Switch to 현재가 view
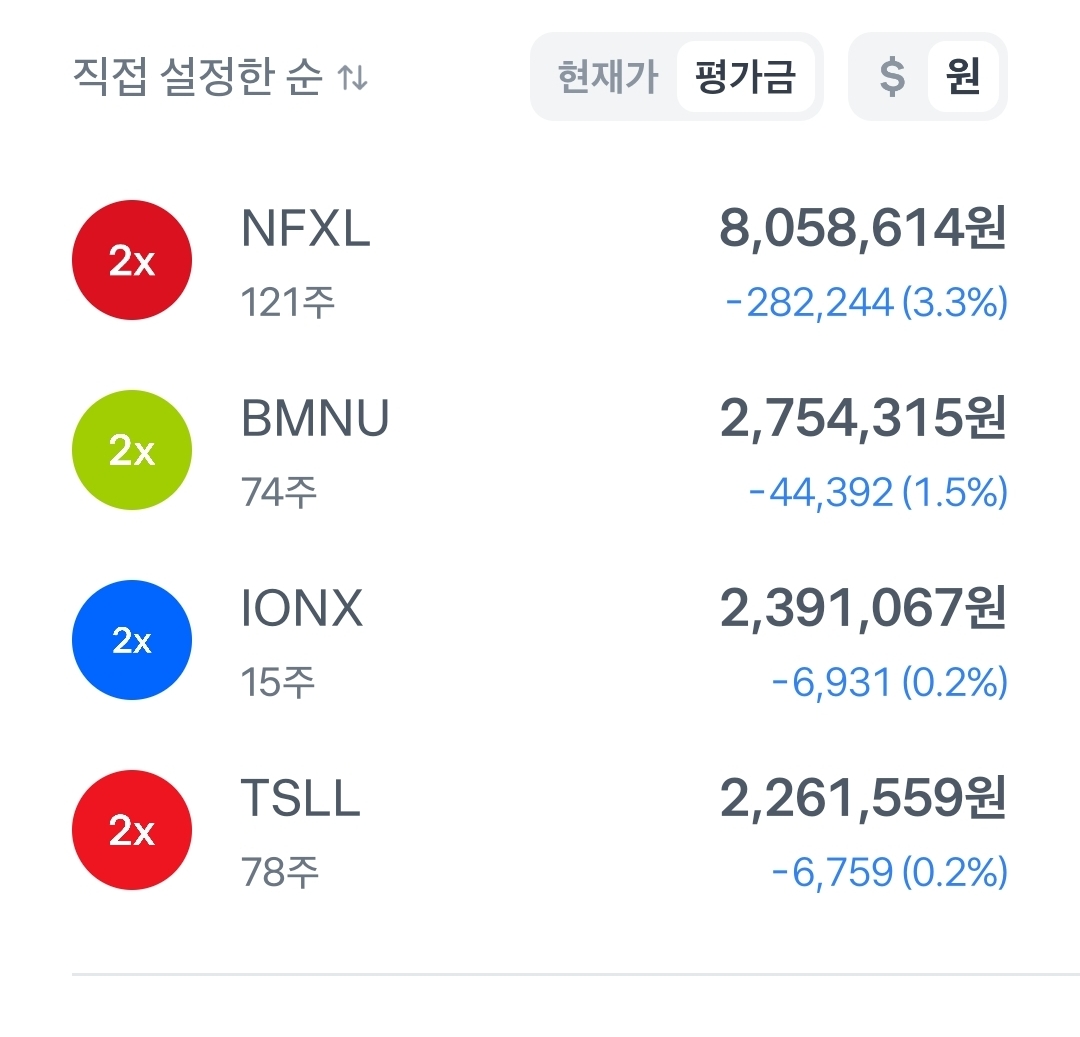Screen dimensions: 1080x1037 click(x=608, y=77)
